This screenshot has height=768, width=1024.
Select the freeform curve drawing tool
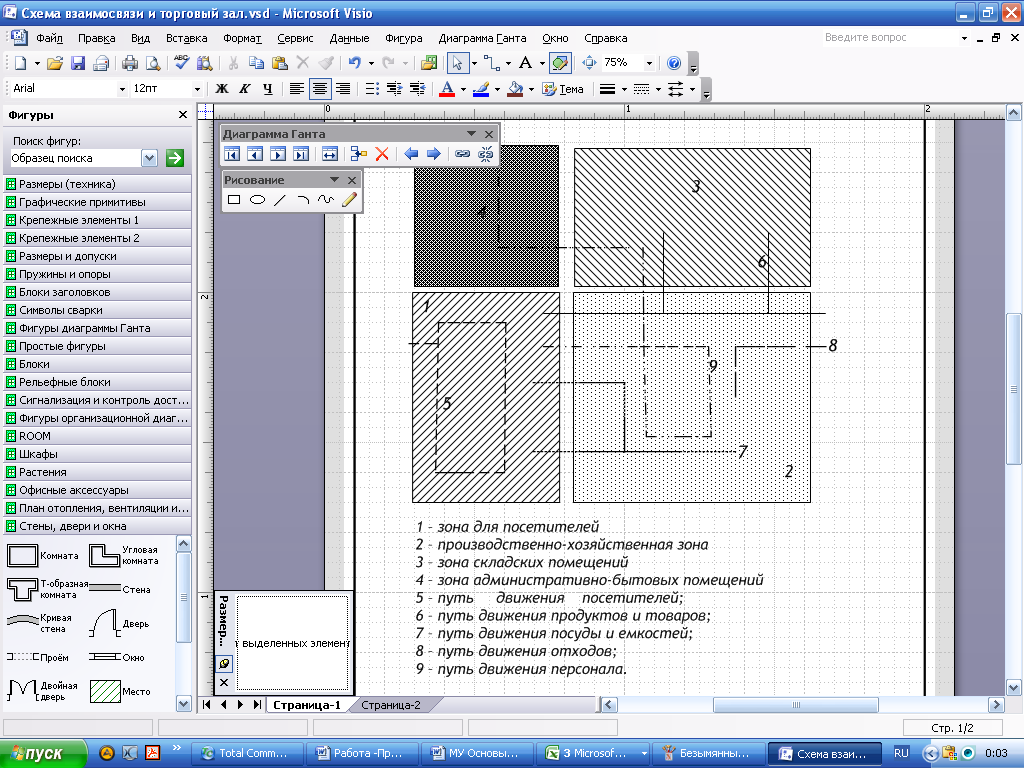pos(325,200)
